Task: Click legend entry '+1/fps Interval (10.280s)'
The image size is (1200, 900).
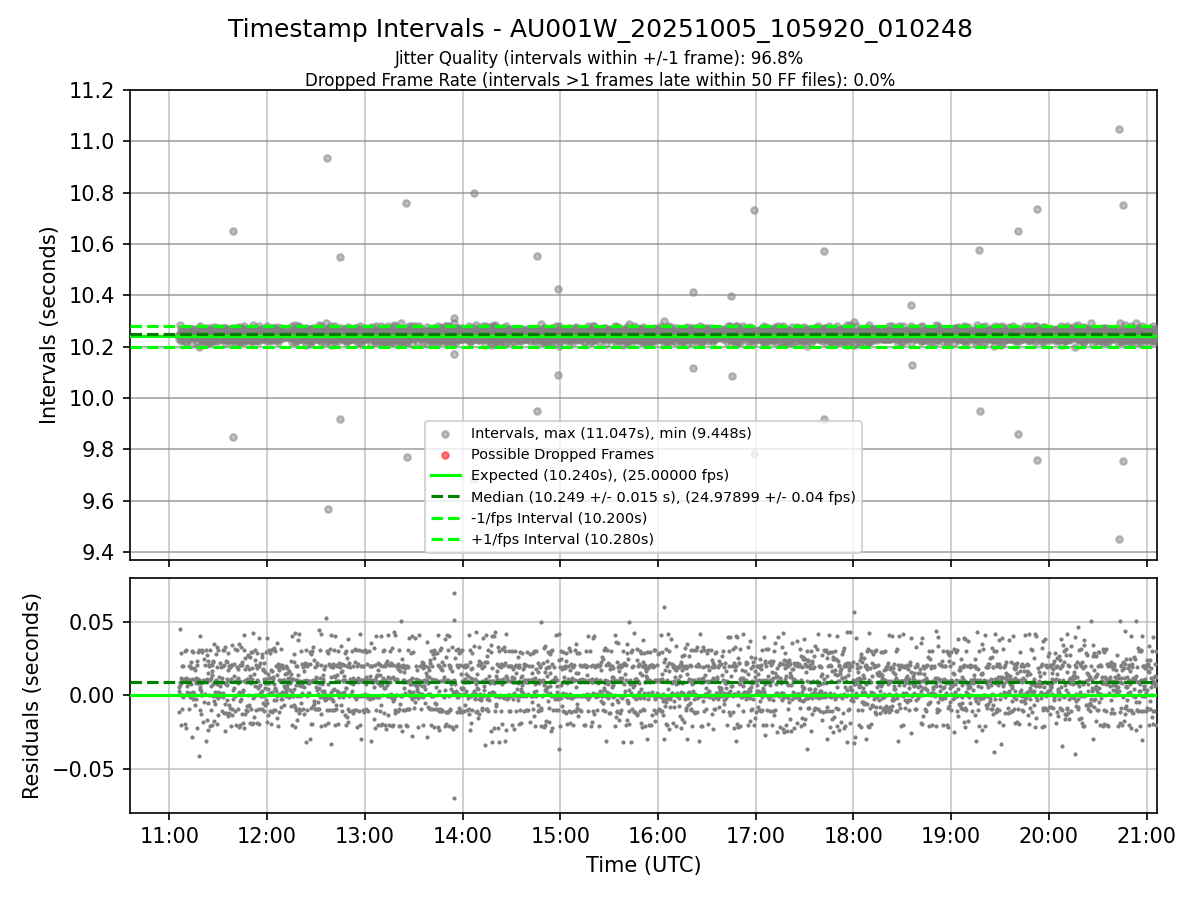Action: (x=562, y=539)
